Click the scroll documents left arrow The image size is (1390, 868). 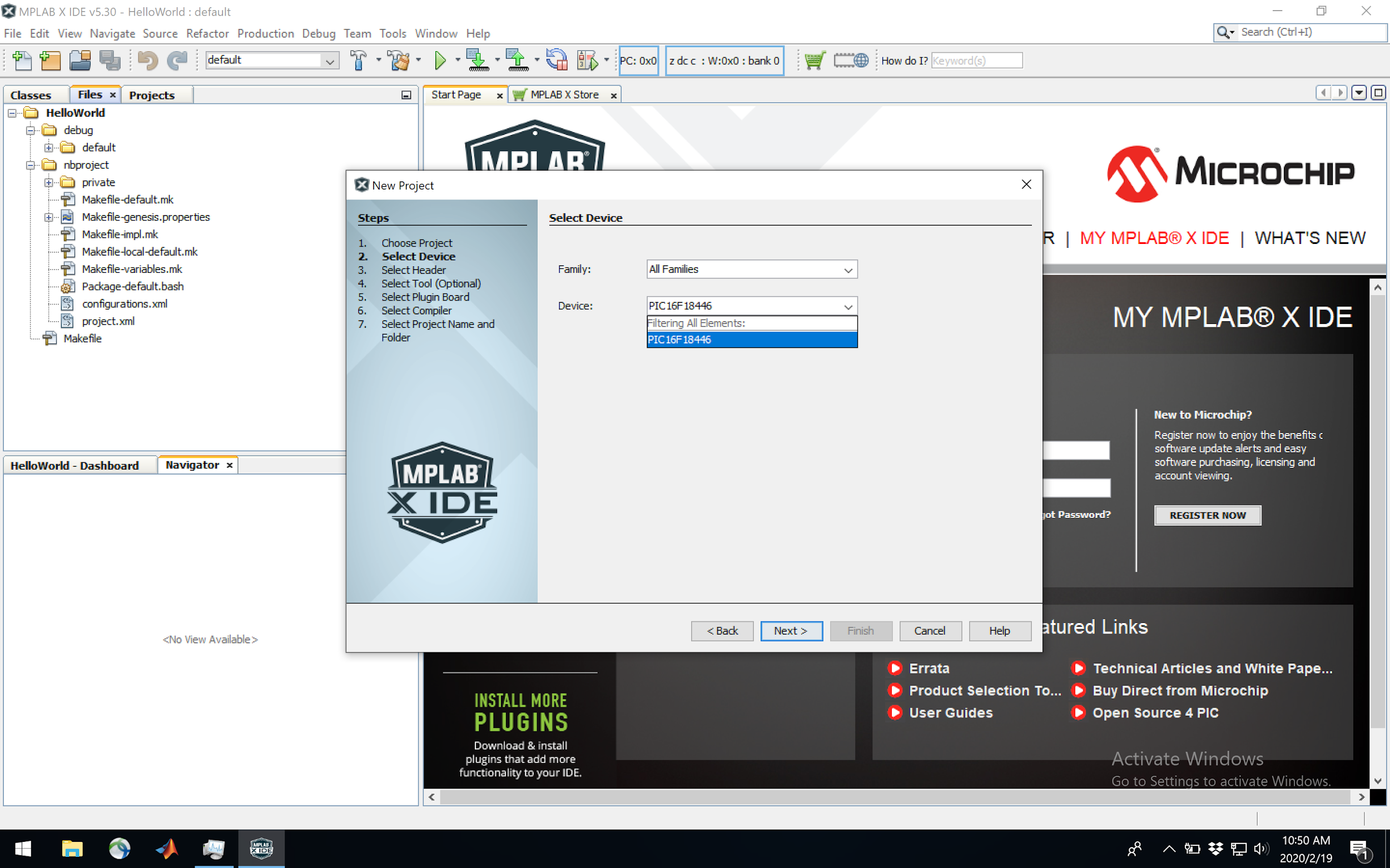pos(1324,92)
